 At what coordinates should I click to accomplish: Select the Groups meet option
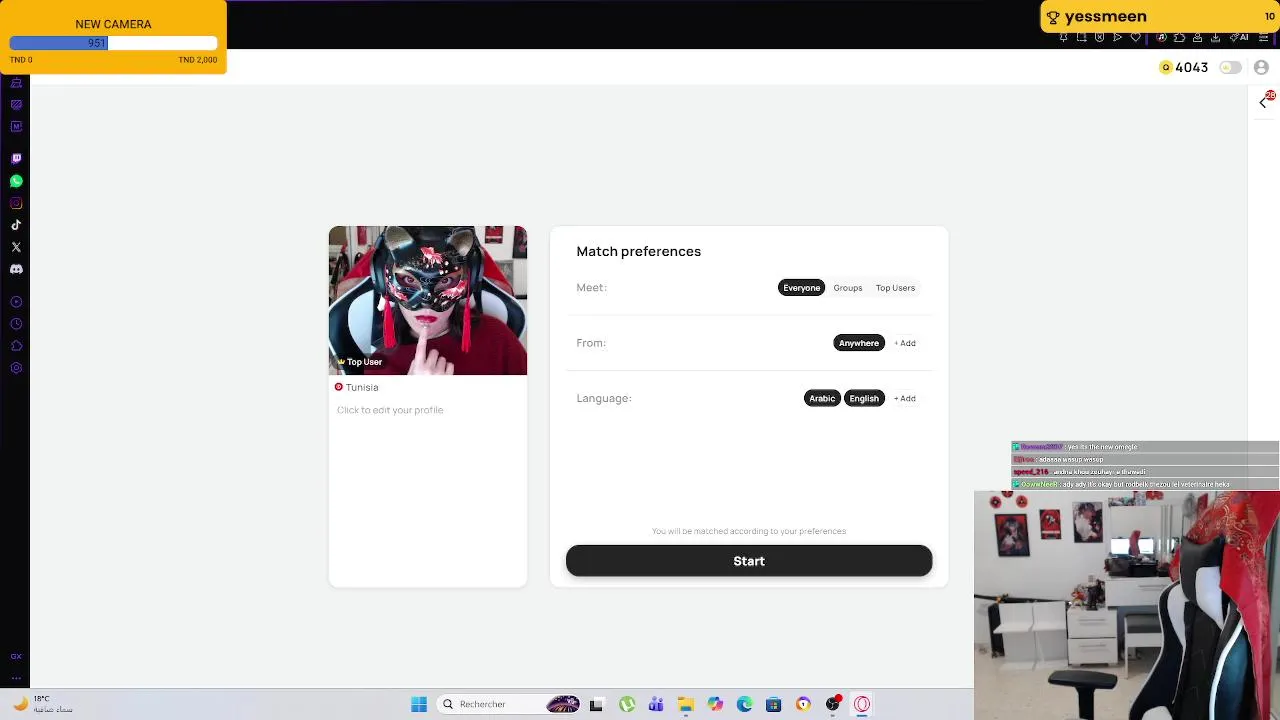tap(847, 288)
